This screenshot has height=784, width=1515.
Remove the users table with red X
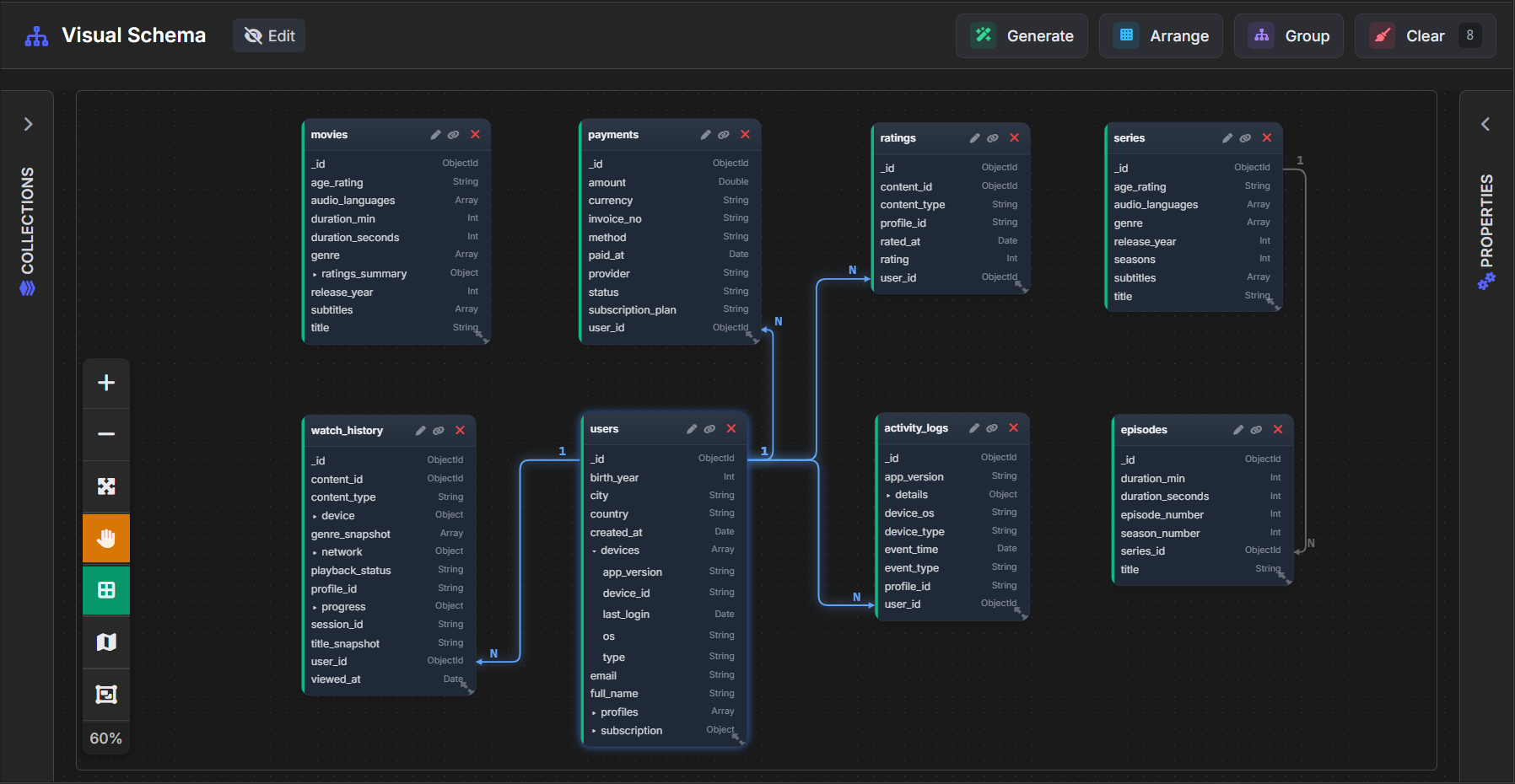pos(731,429)
